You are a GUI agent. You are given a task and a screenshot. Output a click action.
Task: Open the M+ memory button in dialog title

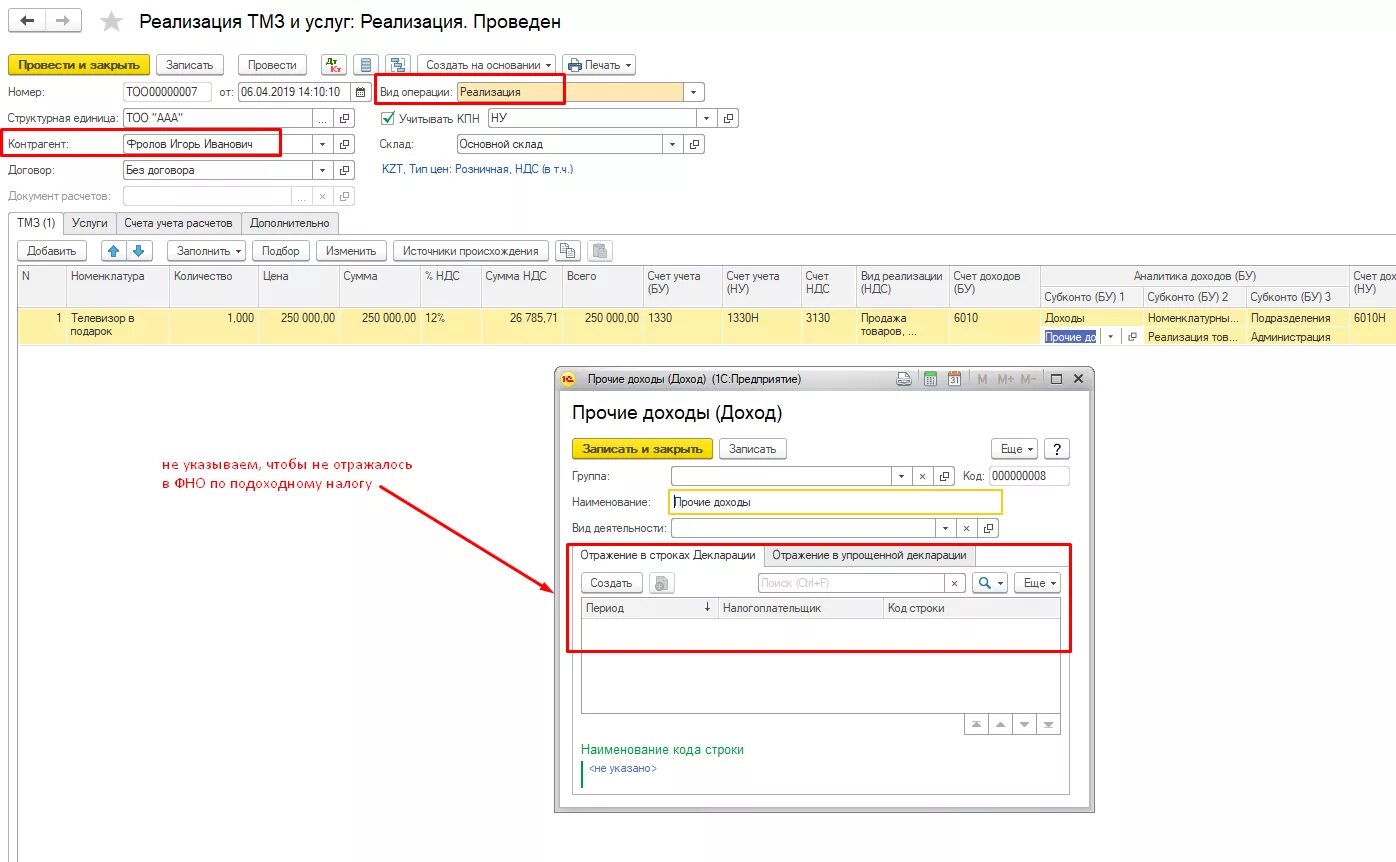click(x=1006, y=379)
